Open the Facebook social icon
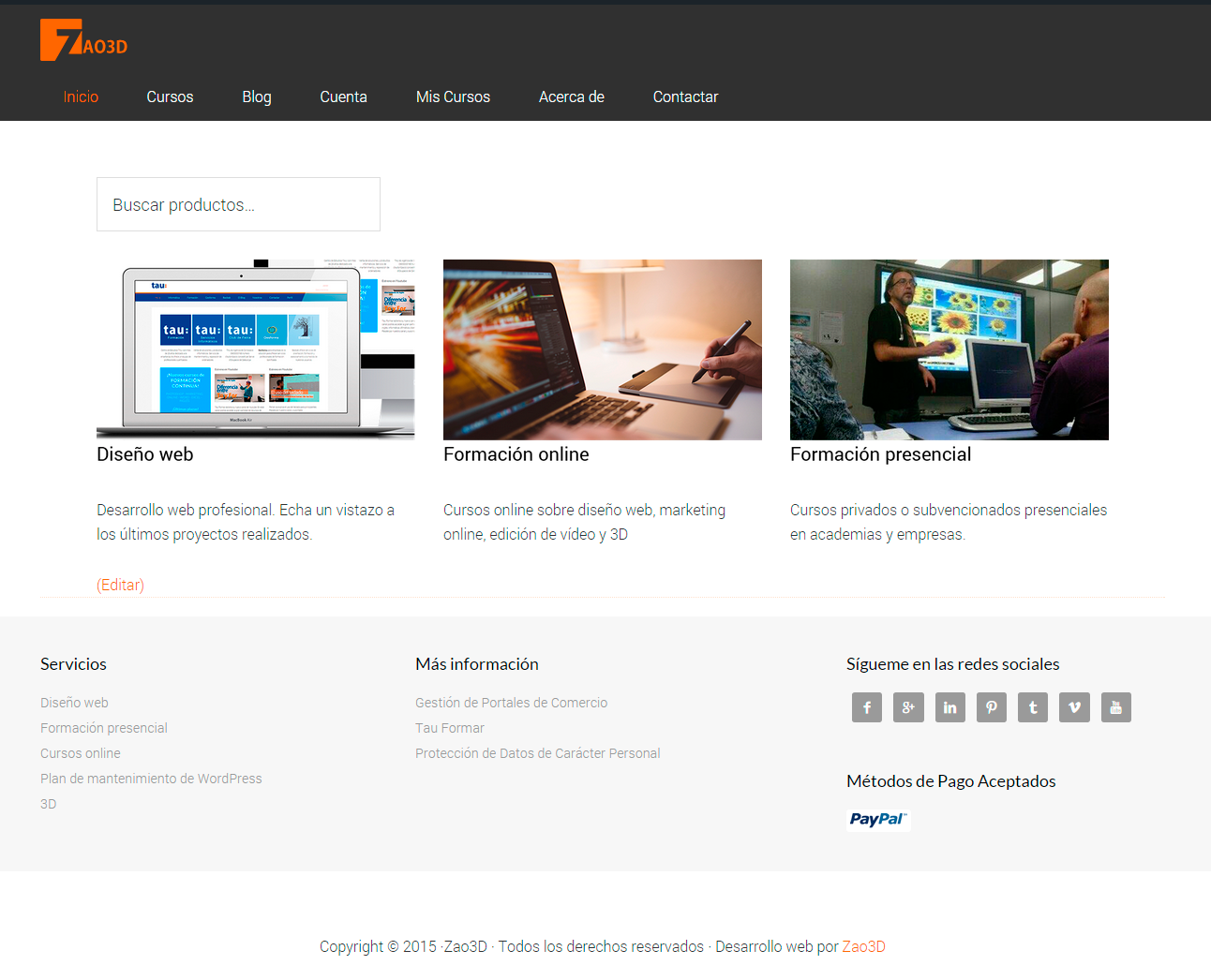Screen dimensions: 1211x980 [867, 707]
